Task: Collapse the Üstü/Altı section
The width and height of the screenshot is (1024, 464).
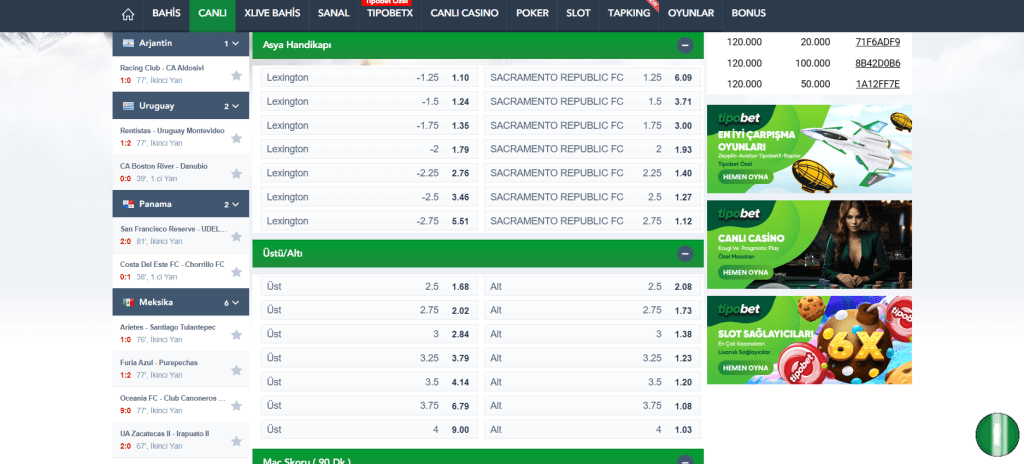Action: 685,254
